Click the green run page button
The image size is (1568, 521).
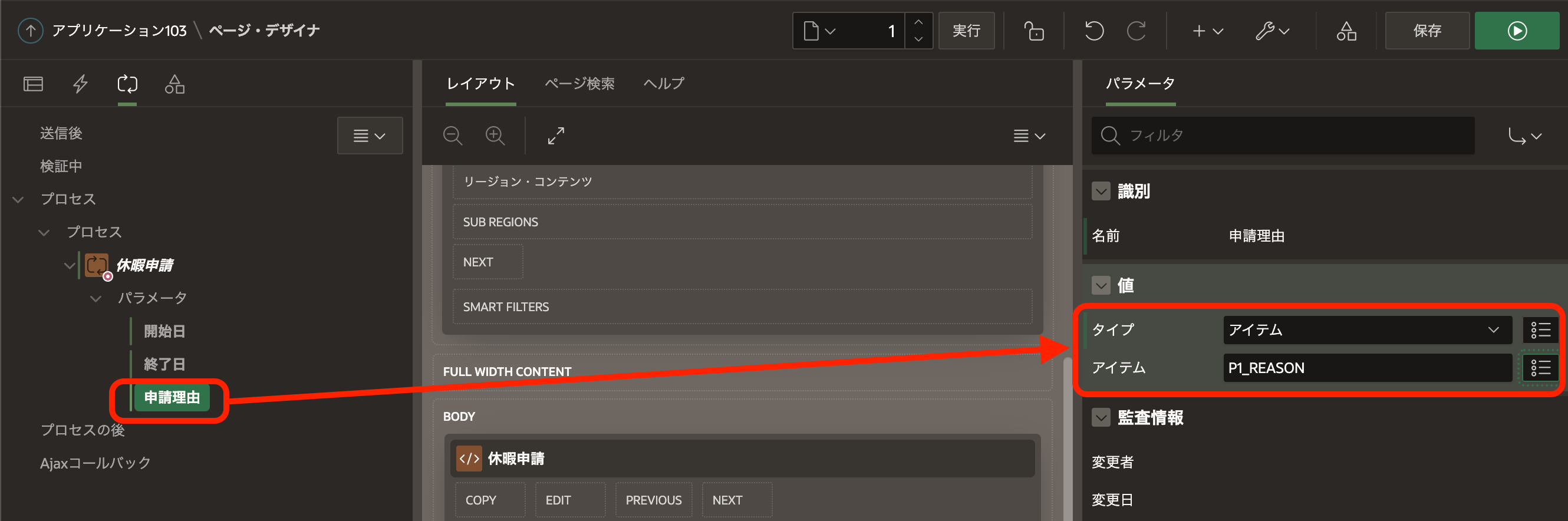[1516, 31]
